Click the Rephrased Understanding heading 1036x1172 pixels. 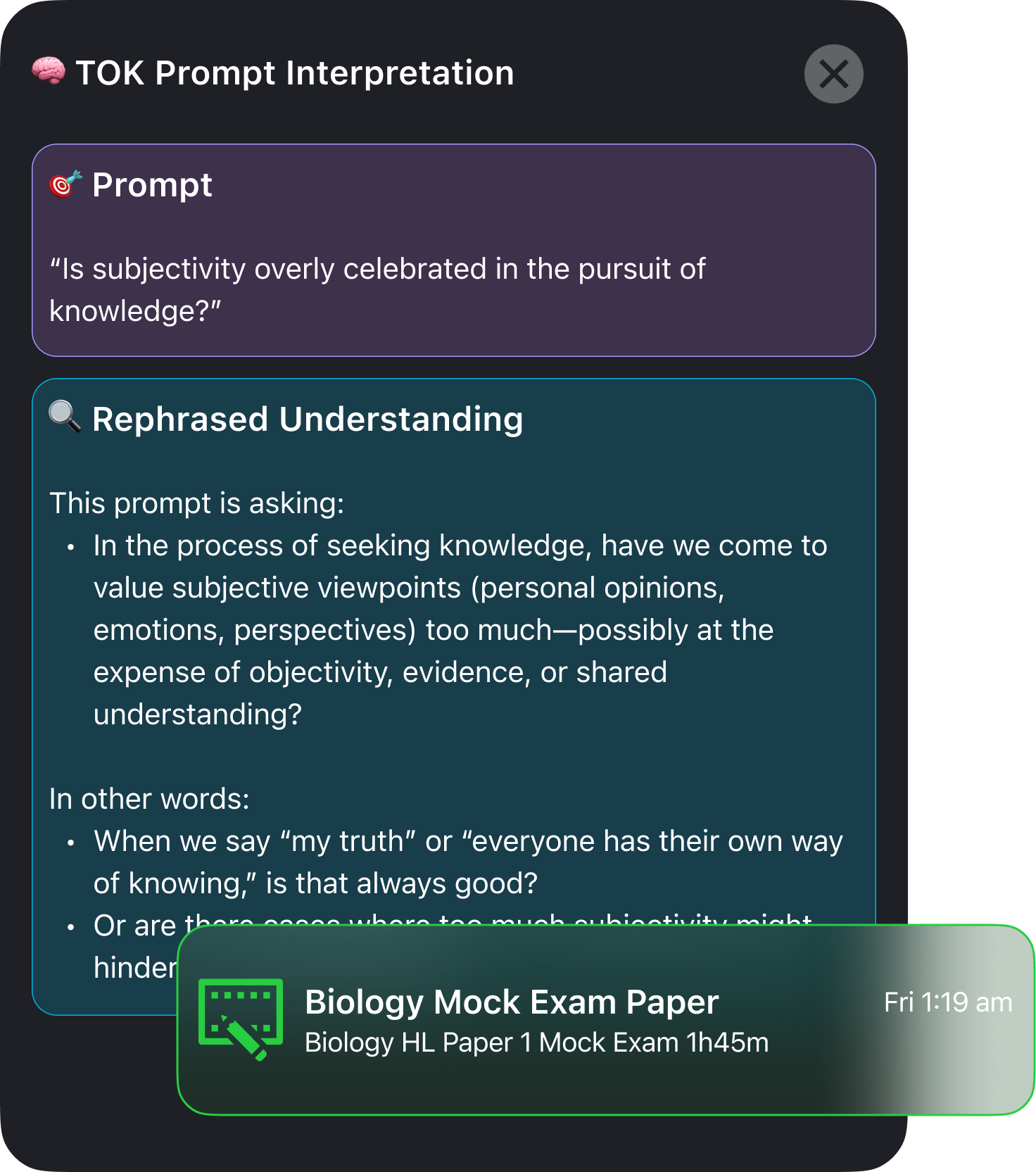tap(308, 420)
